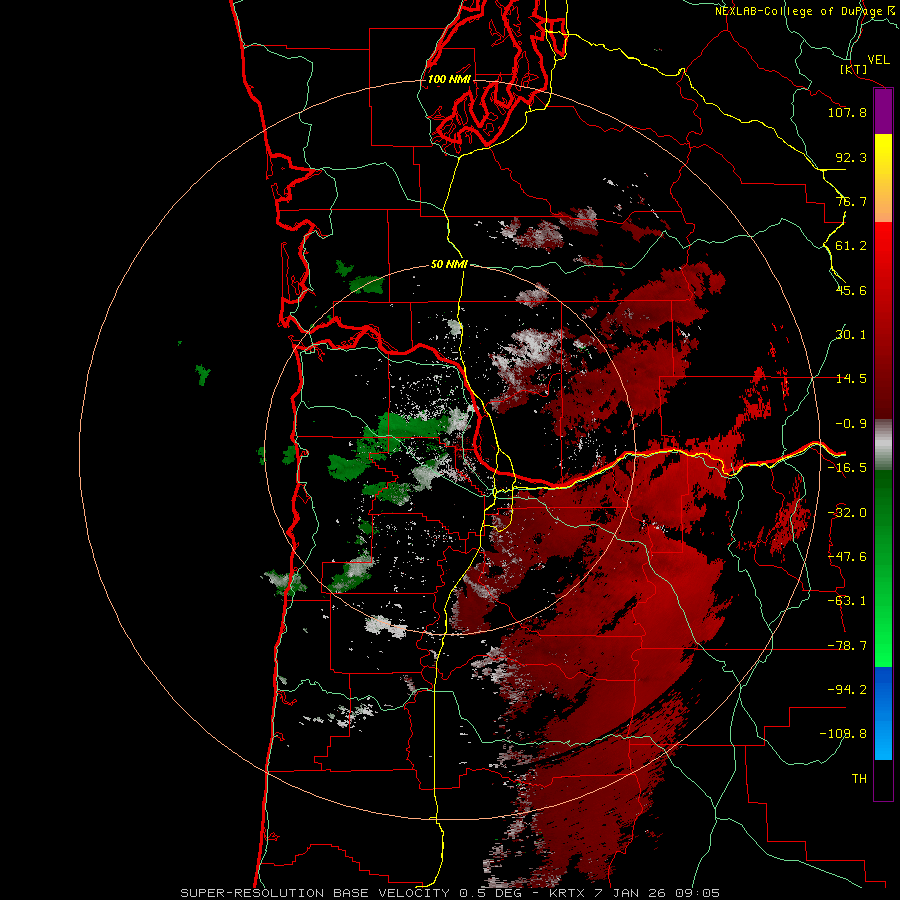Click the -32.0 value on the velocity scale
The width and height of the screenshot is (900, 900).
pos(847,513)
